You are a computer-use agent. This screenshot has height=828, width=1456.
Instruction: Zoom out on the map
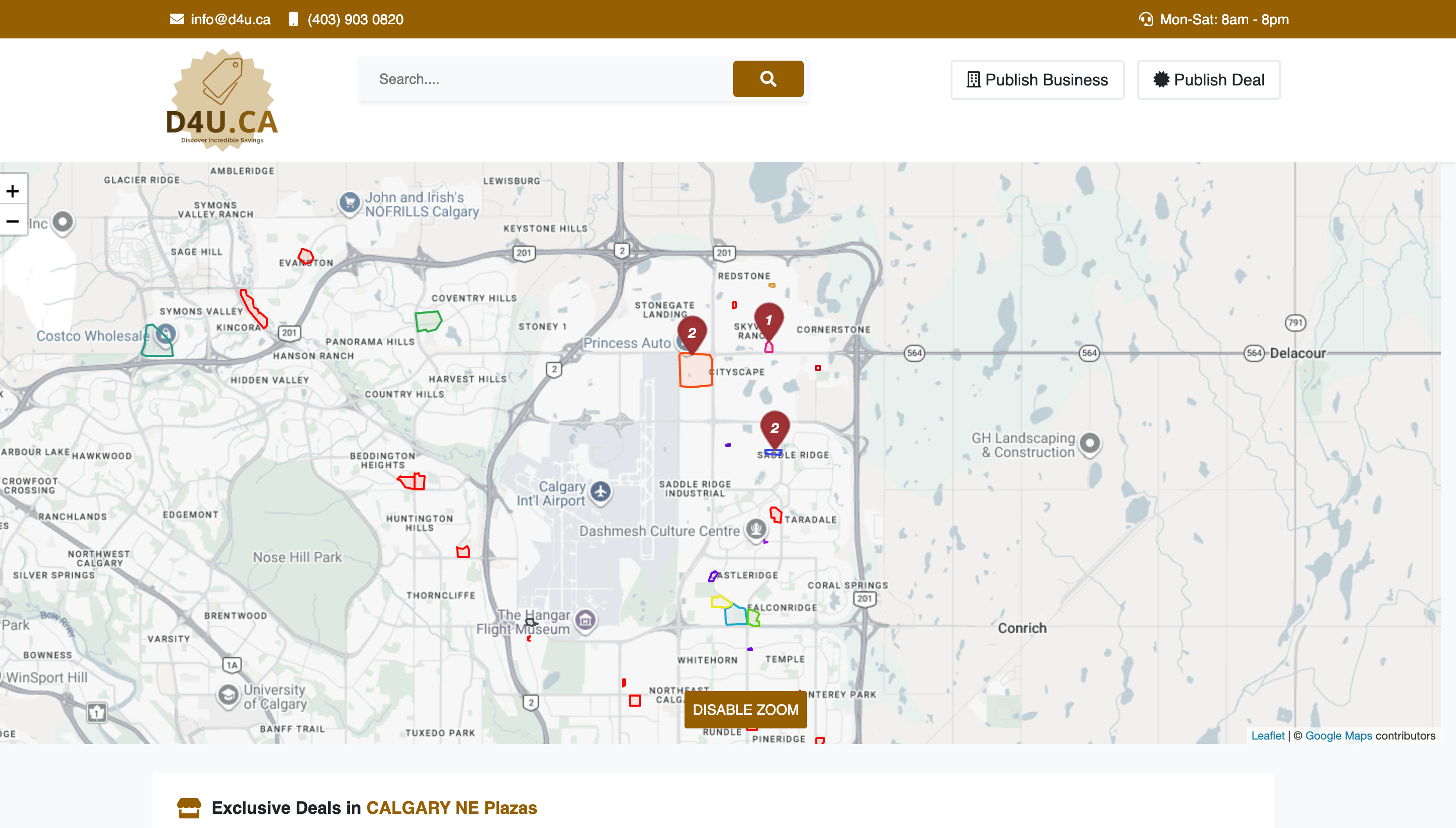(13, 220)
